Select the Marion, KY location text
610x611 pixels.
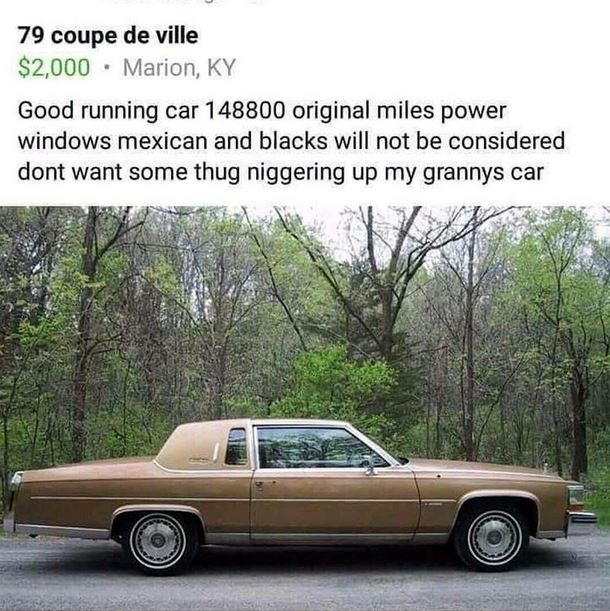[x=179, y=67]
